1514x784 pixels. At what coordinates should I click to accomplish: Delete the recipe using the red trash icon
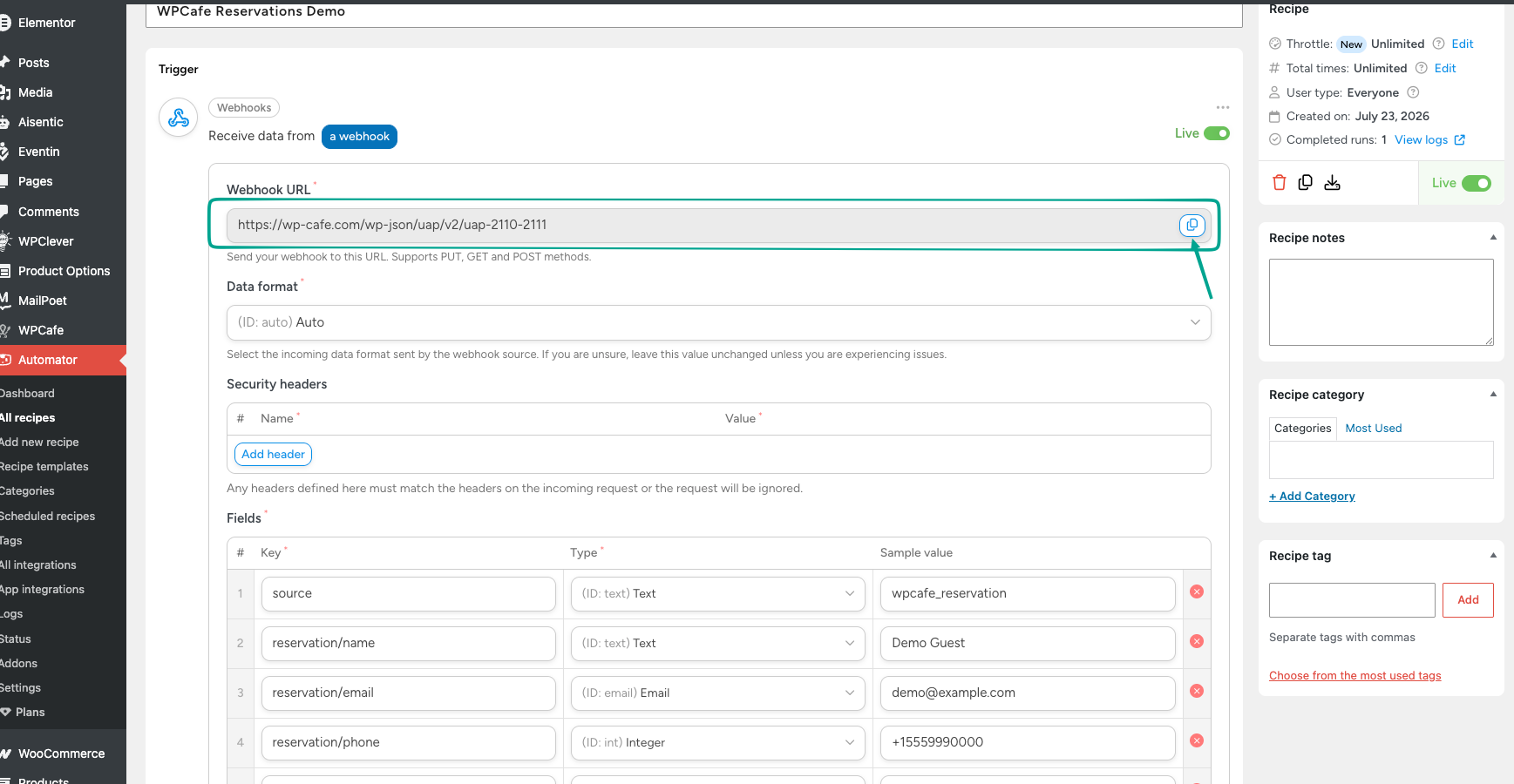coord(1279,183)
